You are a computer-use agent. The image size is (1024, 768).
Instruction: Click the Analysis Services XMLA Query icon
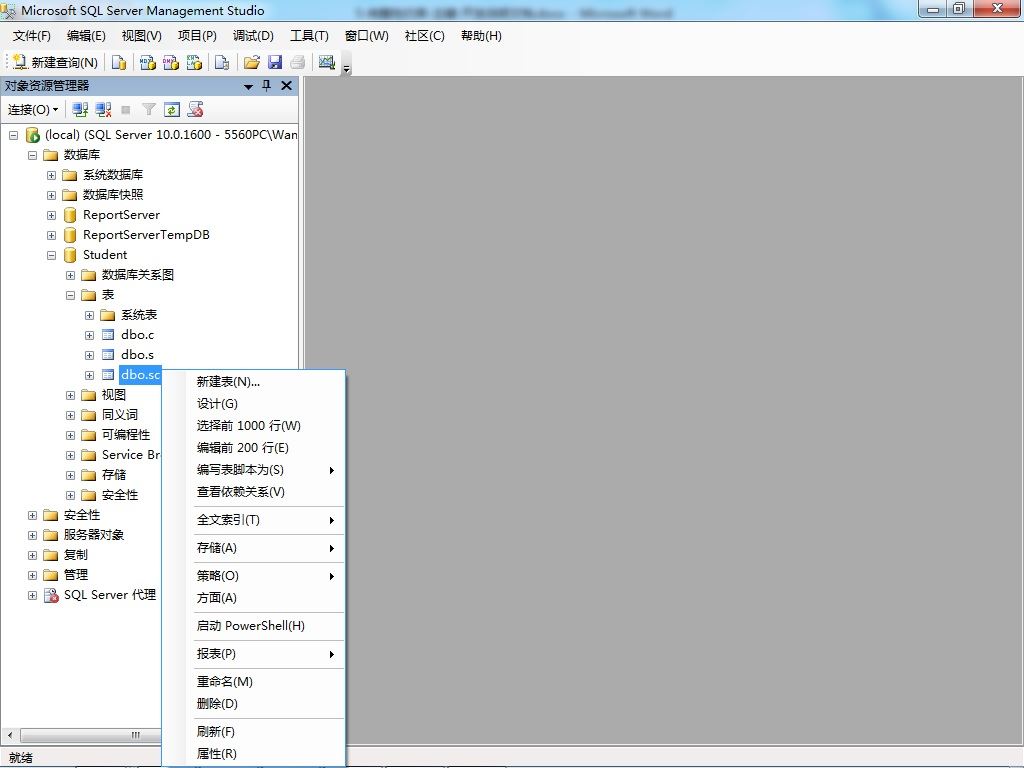coord(194,63)
